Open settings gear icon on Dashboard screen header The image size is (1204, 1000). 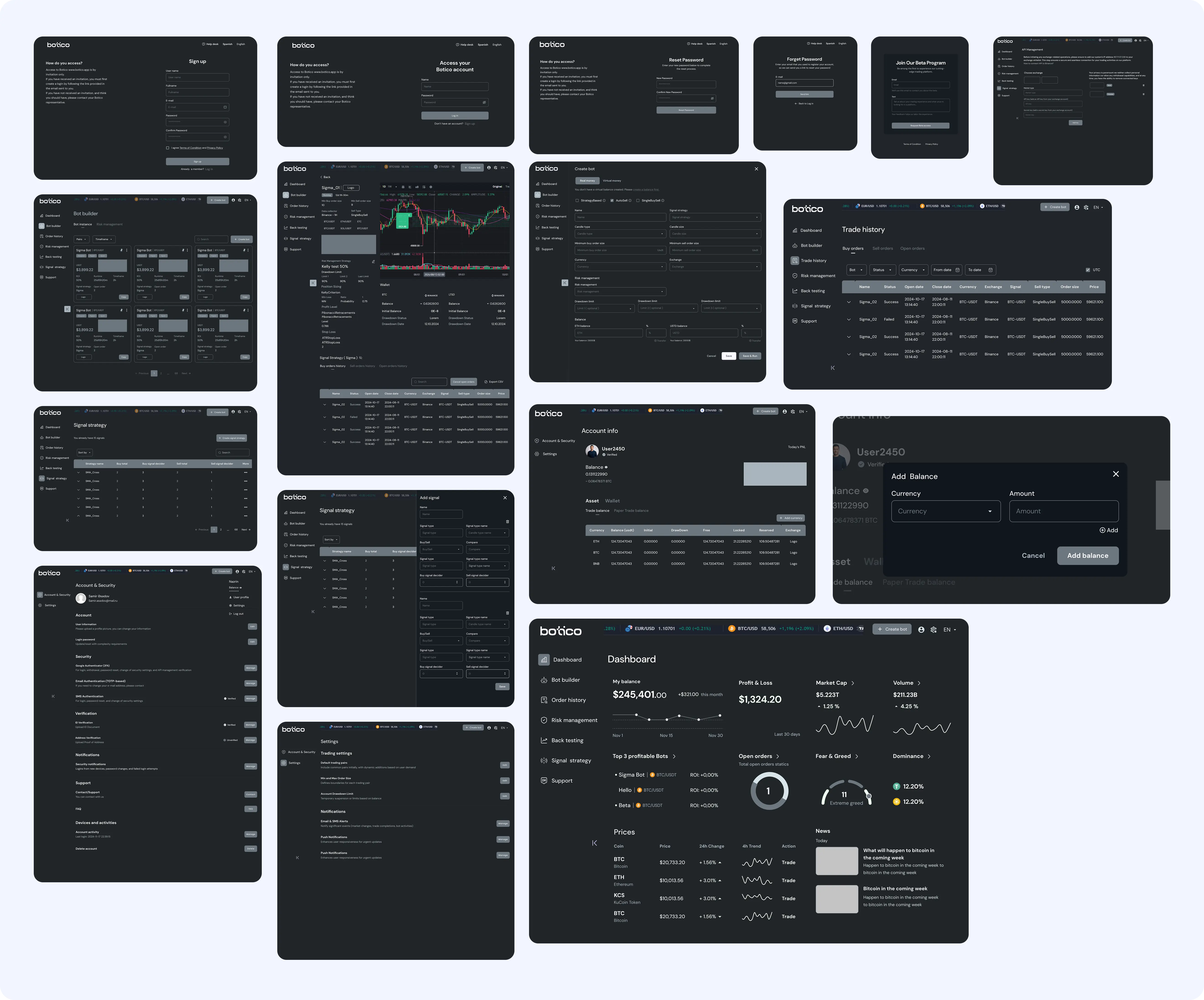tap(933, 630)
